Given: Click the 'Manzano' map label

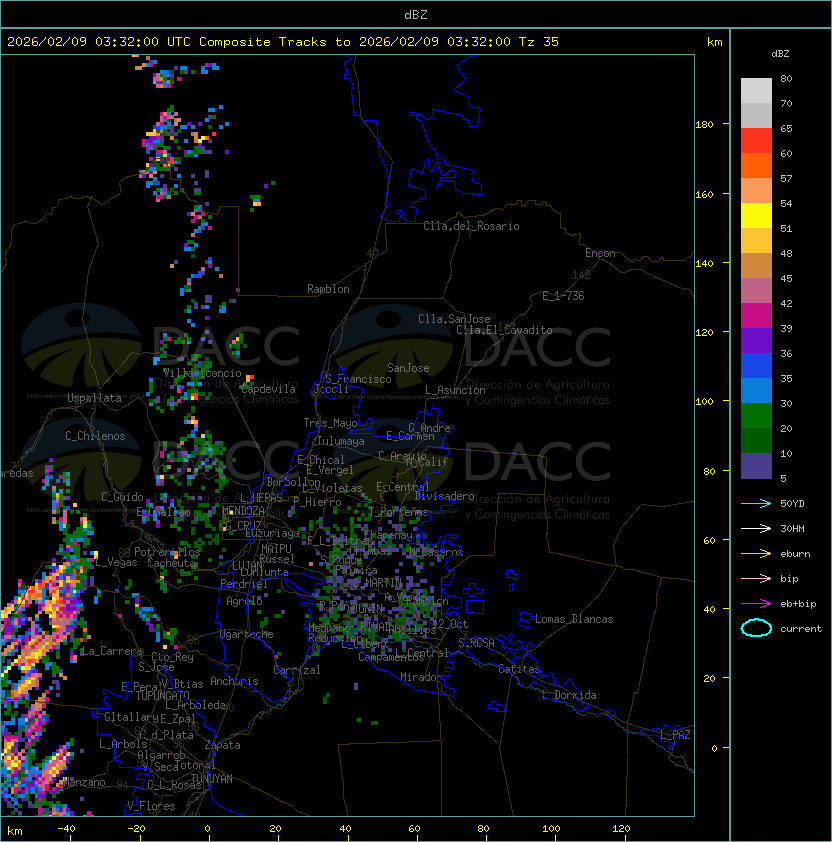Looking at the screenshot, I should point(84,782).
